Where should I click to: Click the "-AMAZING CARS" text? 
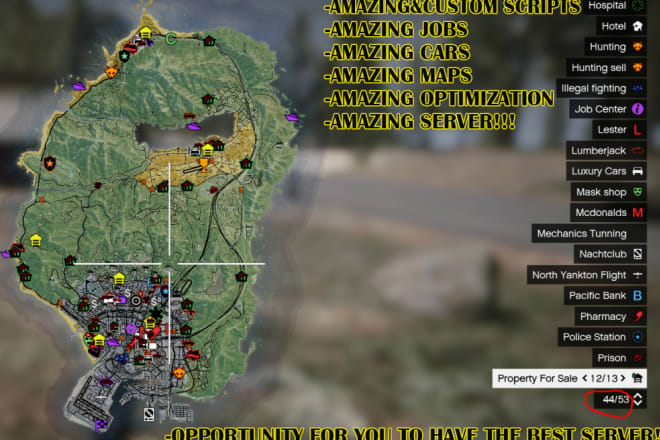(x=397, y=53)
